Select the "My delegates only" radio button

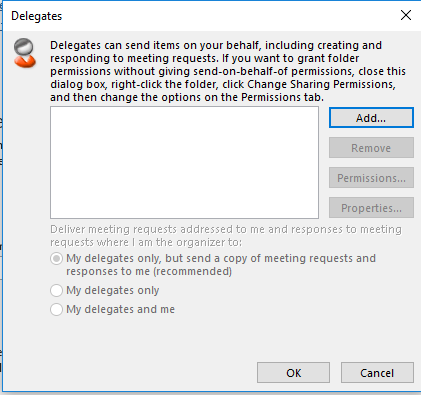pyautogui.click(x=57, y=290)
